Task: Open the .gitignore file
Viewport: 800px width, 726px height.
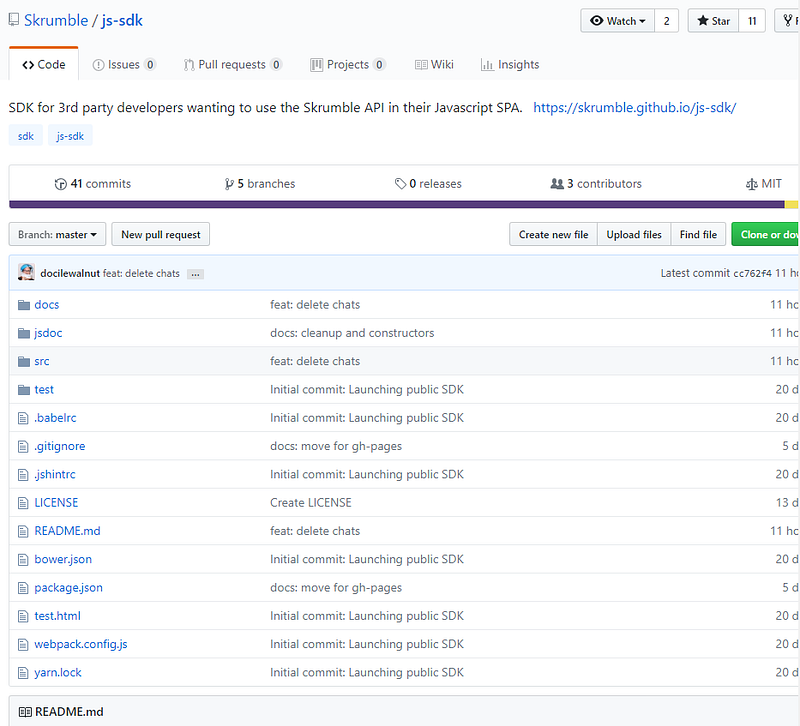Action: [x=60, y=446]
